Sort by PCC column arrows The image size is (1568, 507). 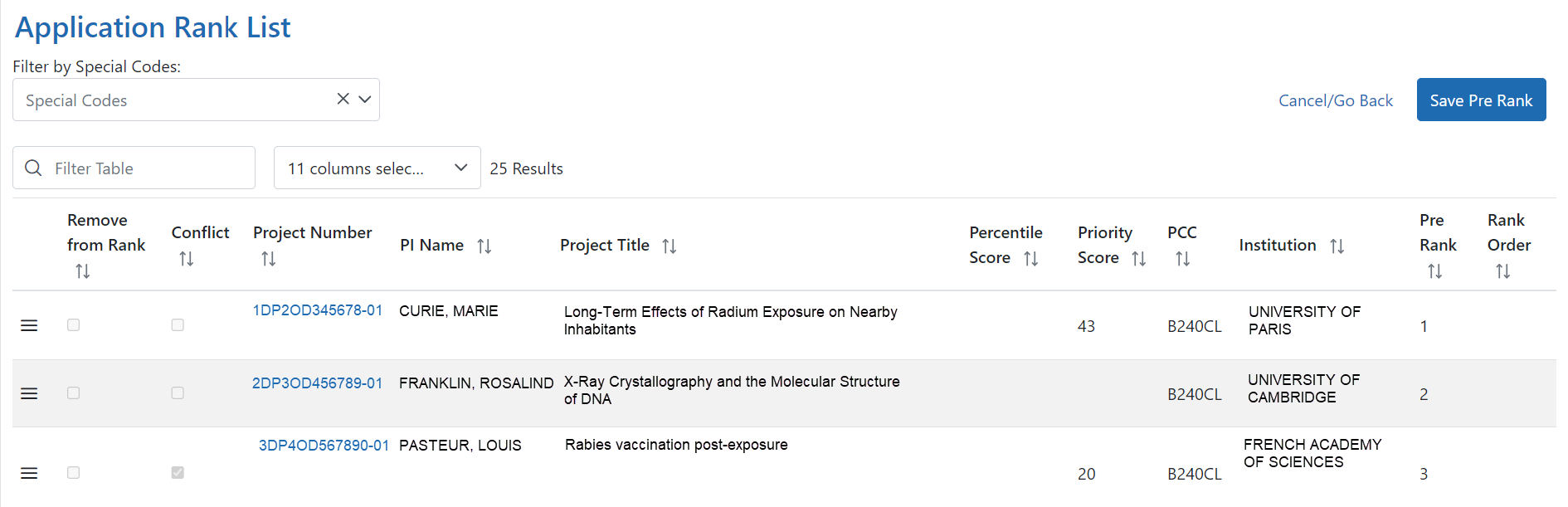click(x=1183, y=259)
